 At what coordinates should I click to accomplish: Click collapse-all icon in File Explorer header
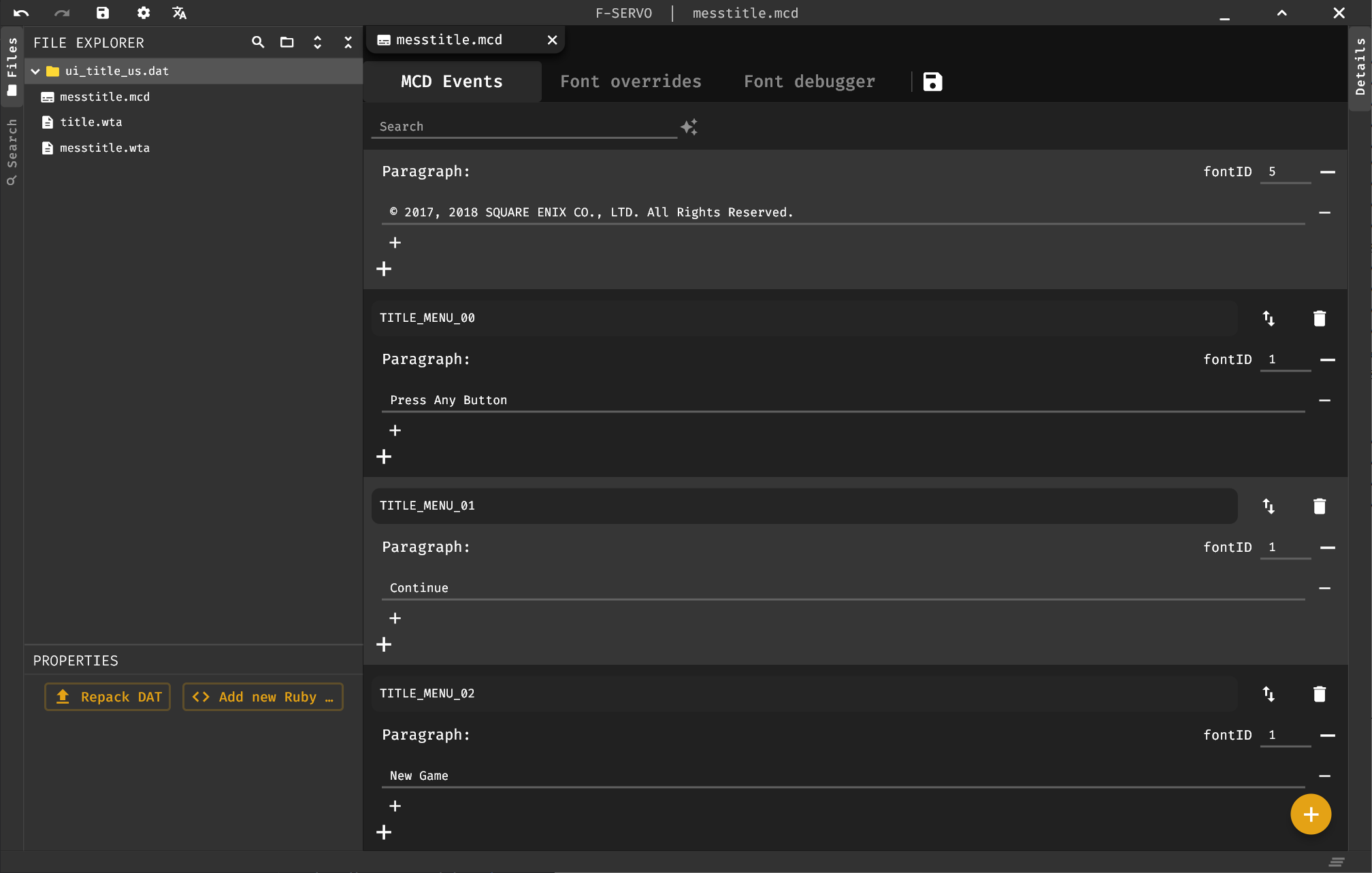point(348,42)
